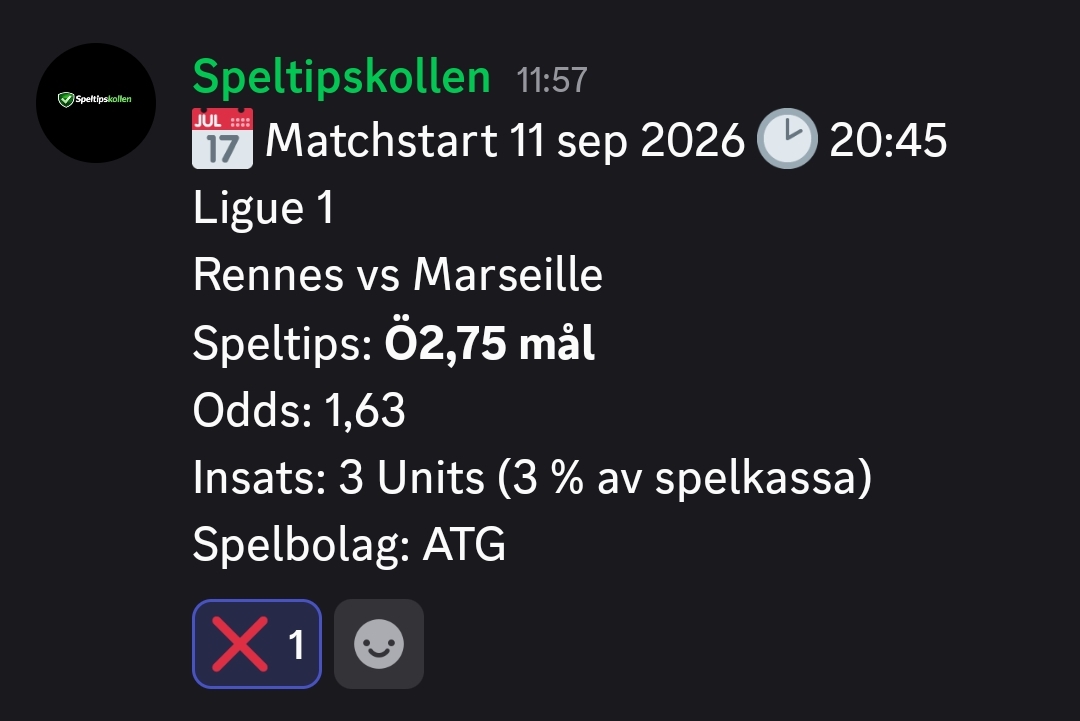Open the Speltipskollen username profile

pyautogui.click(x=342, y=76)
